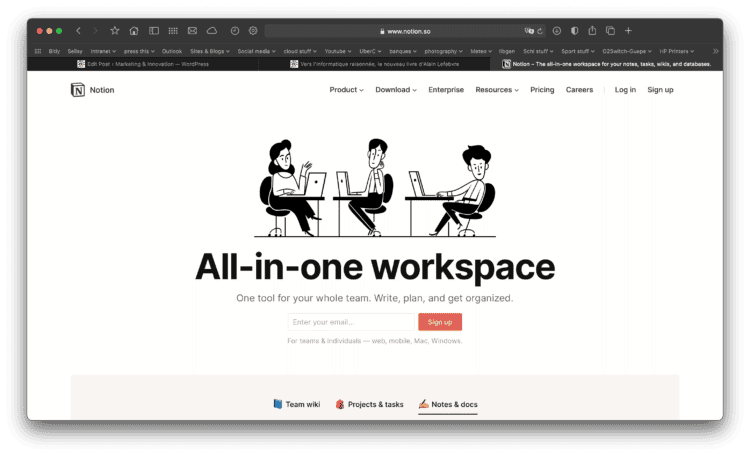Click the Projects & tasks red icon
The width and height of the screenshot is (750, 456).
340,404
